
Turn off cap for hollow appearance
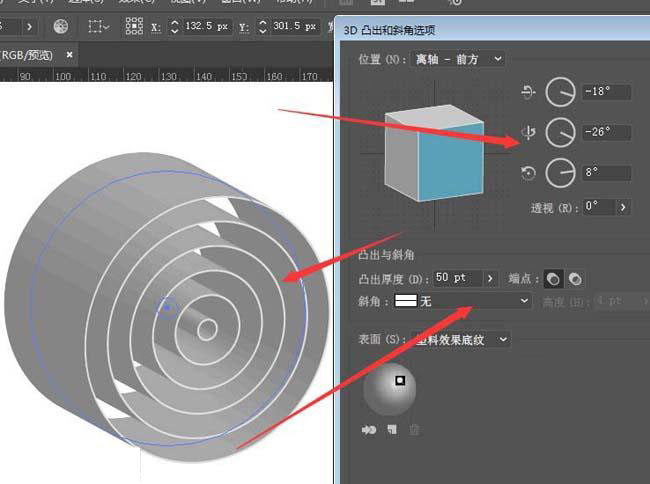click(x=575, y=278)
